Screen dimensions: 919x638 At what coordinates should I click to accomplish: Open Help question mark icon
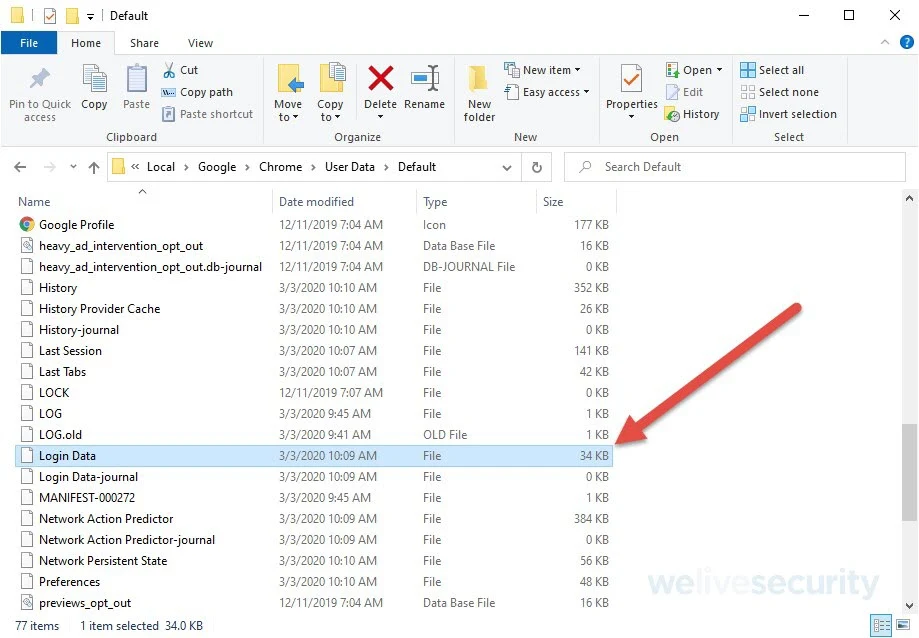[x=907, y=42]
